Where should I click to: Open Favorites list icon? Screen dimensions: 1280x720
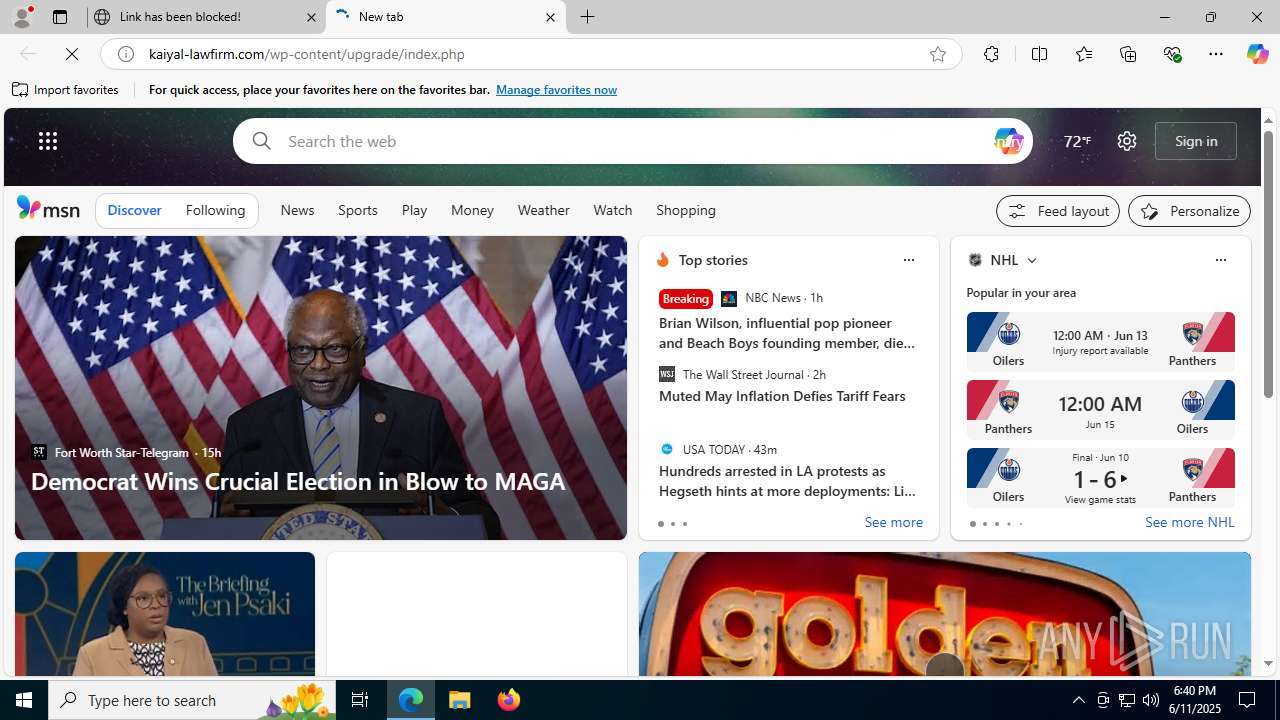point(1084,54)
